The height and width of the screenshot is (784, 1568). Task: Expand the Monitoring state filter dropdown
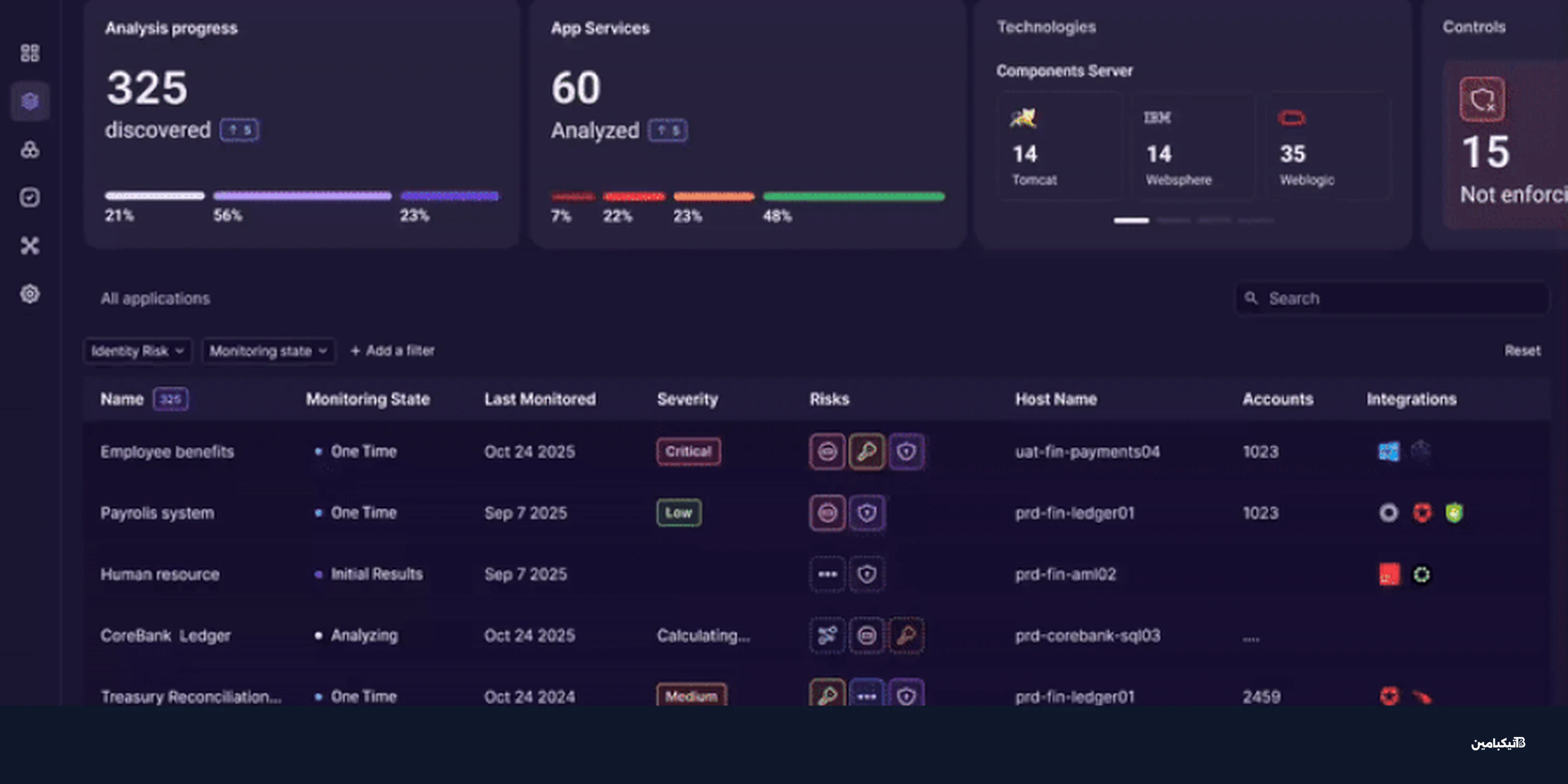tap(269, 351)
